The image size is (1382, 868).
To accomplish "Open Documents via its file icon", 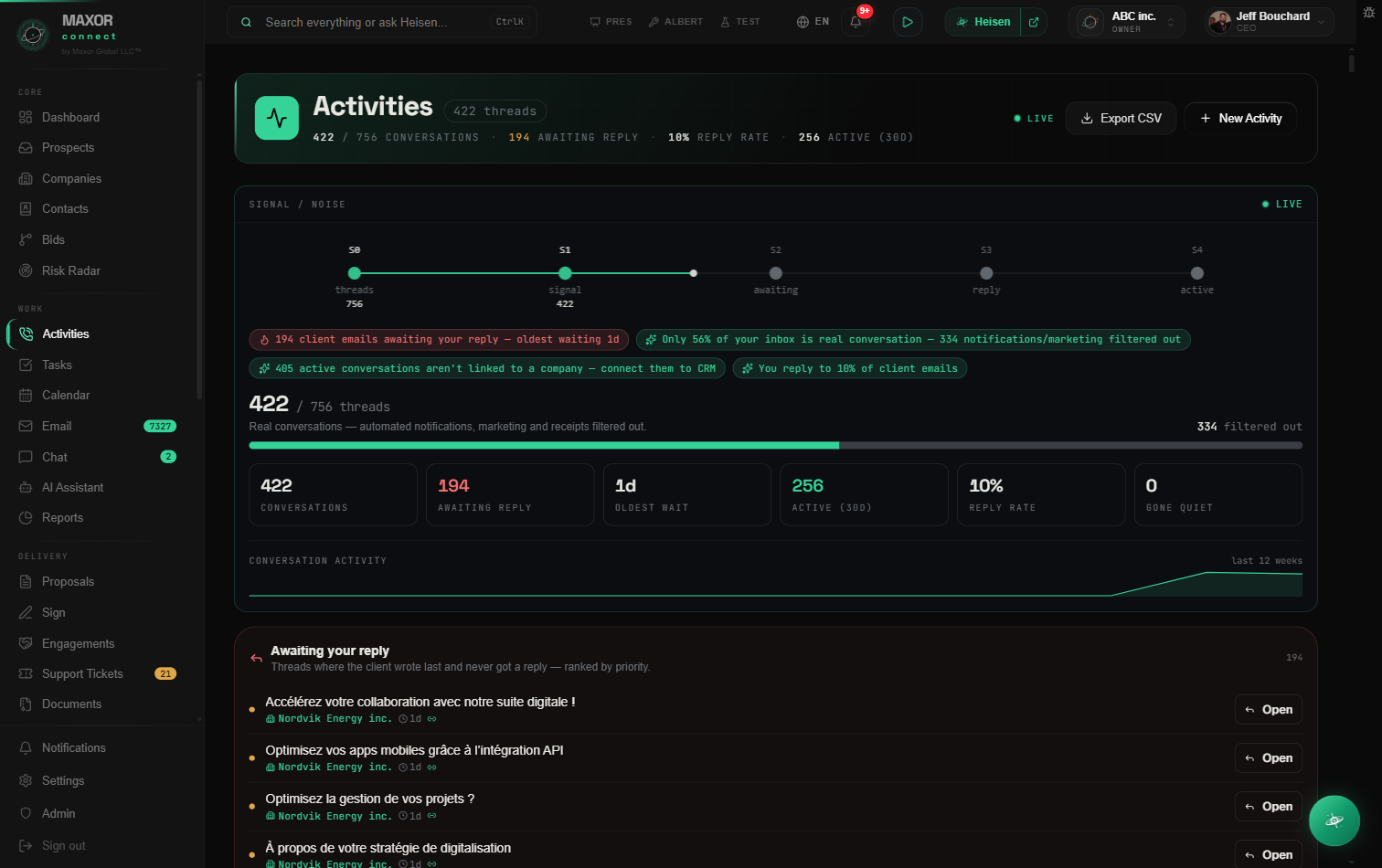I will (26, 704).
